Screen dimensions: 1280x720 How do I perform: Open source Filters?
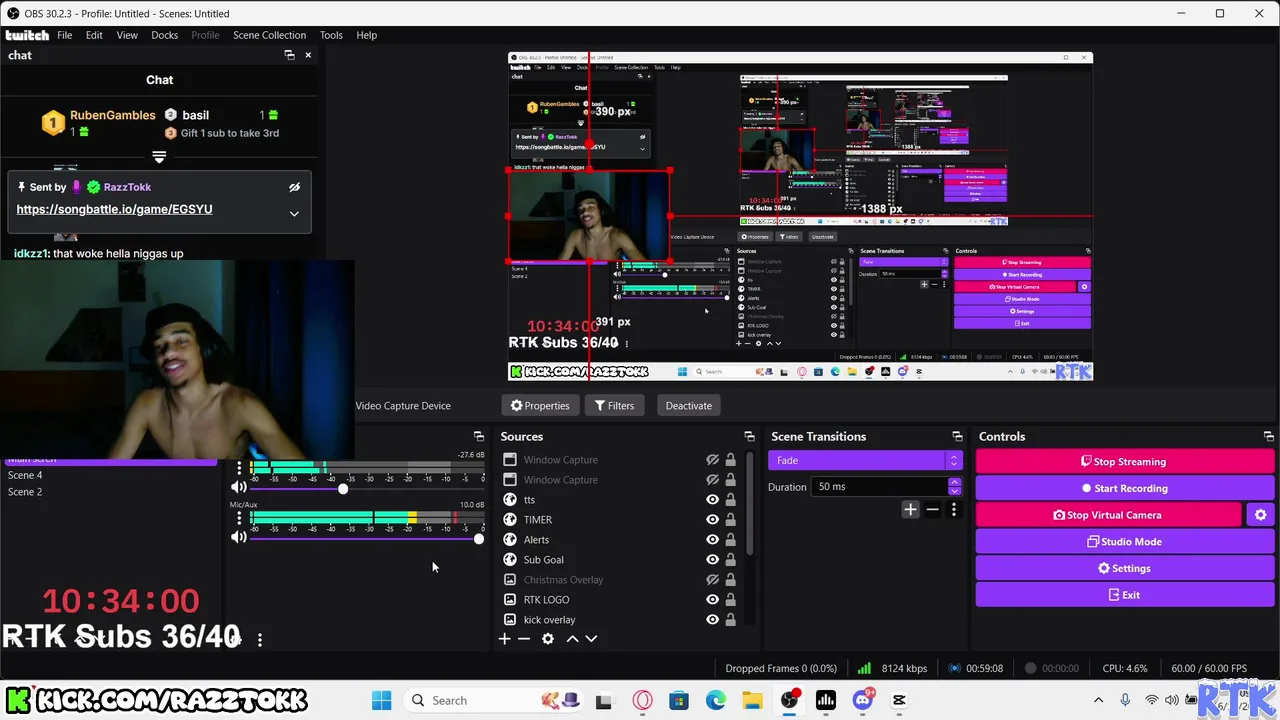(614, 405)
